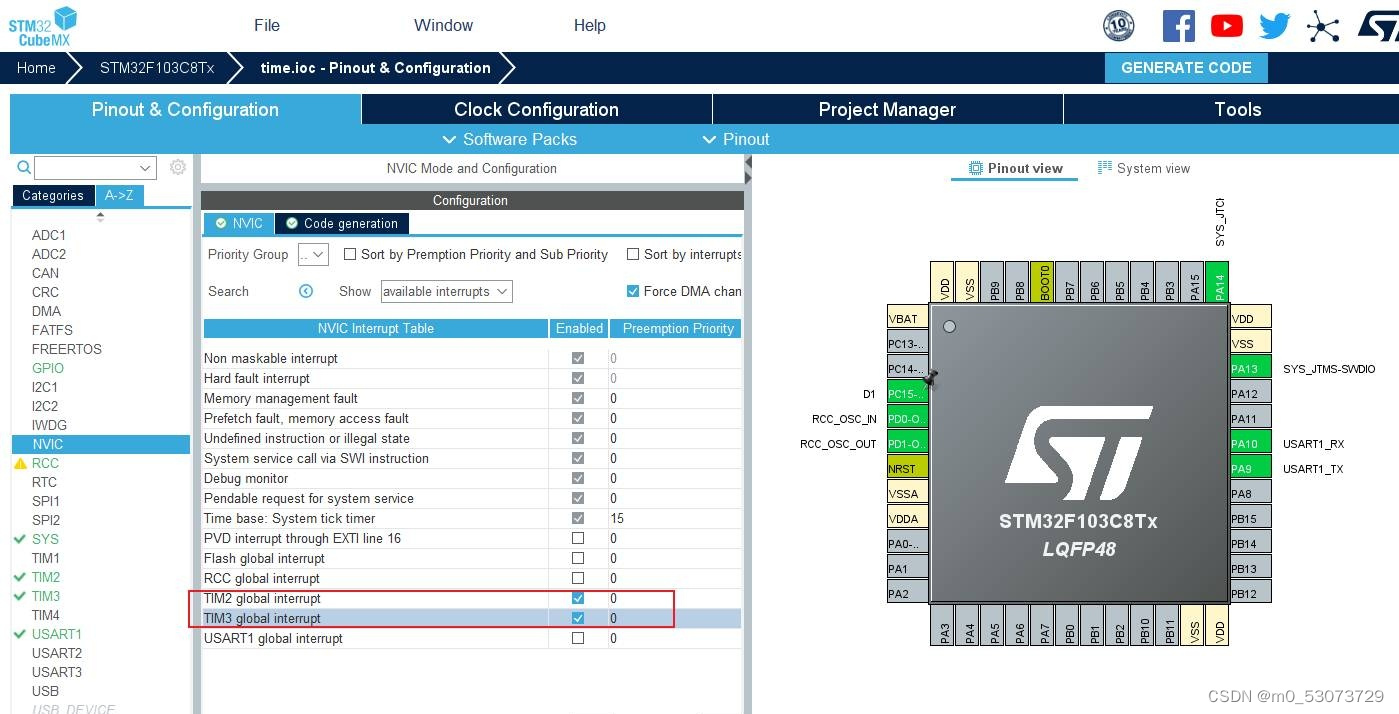Select TIM2 in the peripheral list
Viewport: 1399px width, 714px height.
(46, 577)
